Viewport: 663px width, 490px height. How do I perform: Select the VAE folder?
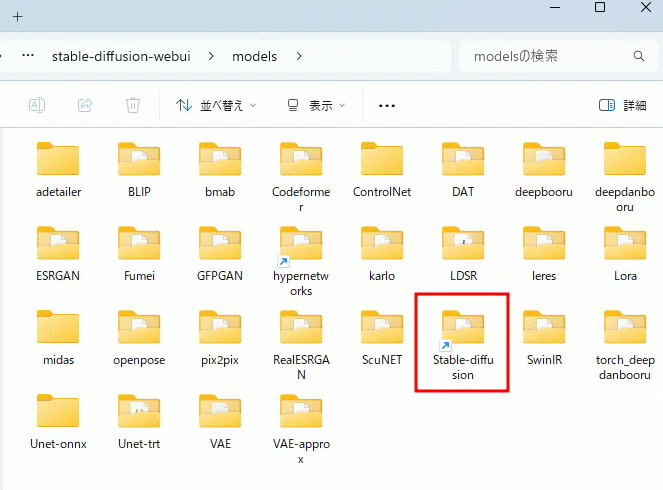(220, 422)
